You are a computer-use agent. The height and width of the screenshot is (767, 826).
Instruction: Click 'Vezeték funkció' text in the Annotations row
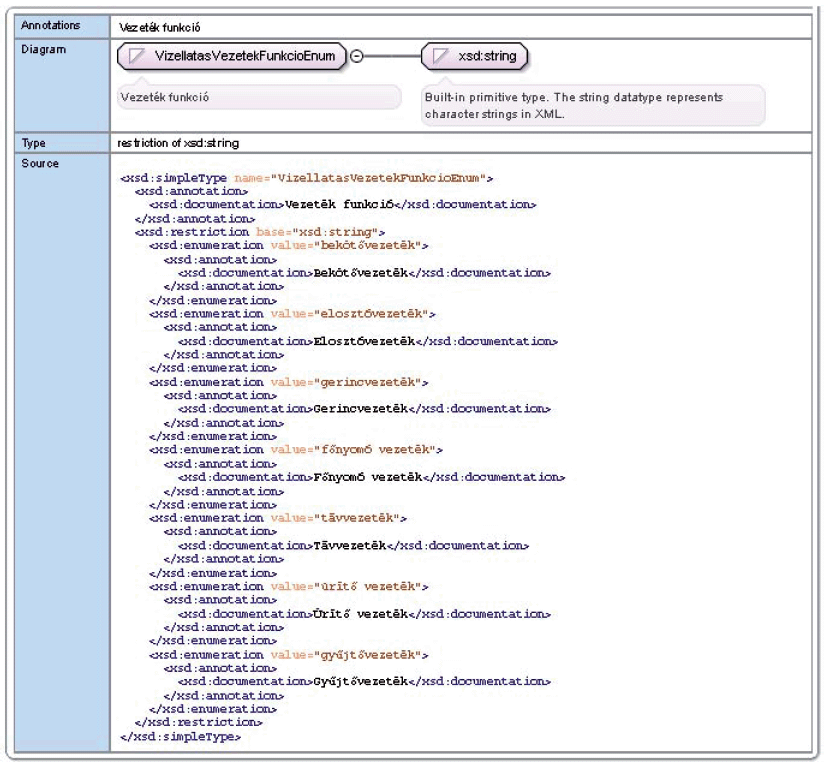(x=160, y=27)
